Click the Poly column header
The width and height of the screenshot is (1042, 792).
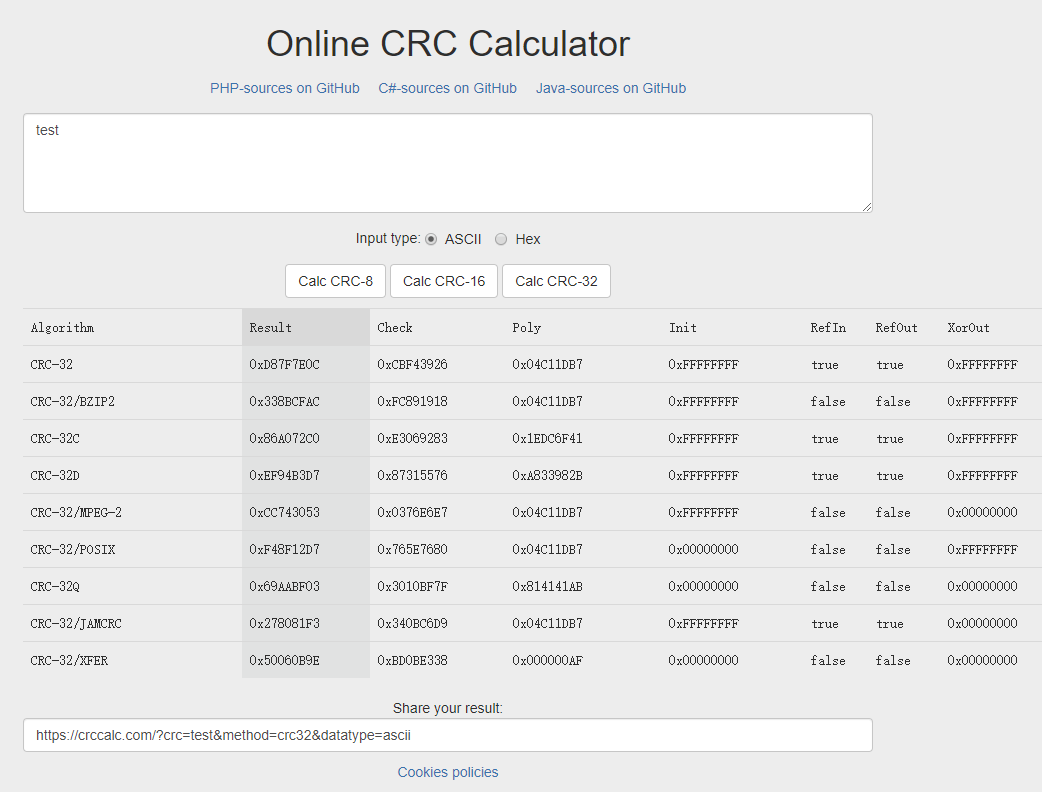526,328
